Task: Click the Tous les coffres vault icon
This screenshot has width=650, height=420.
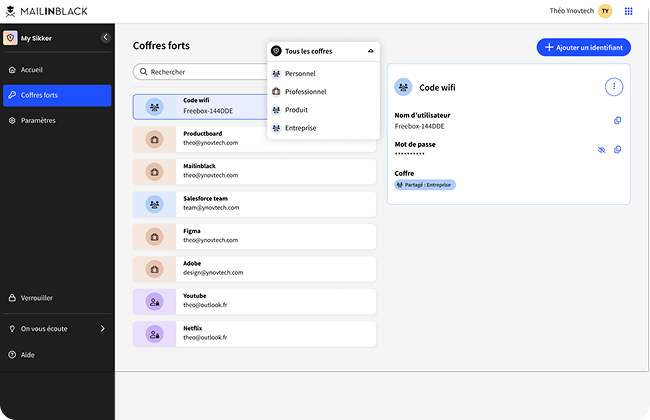Action: (x=276, y=51)
